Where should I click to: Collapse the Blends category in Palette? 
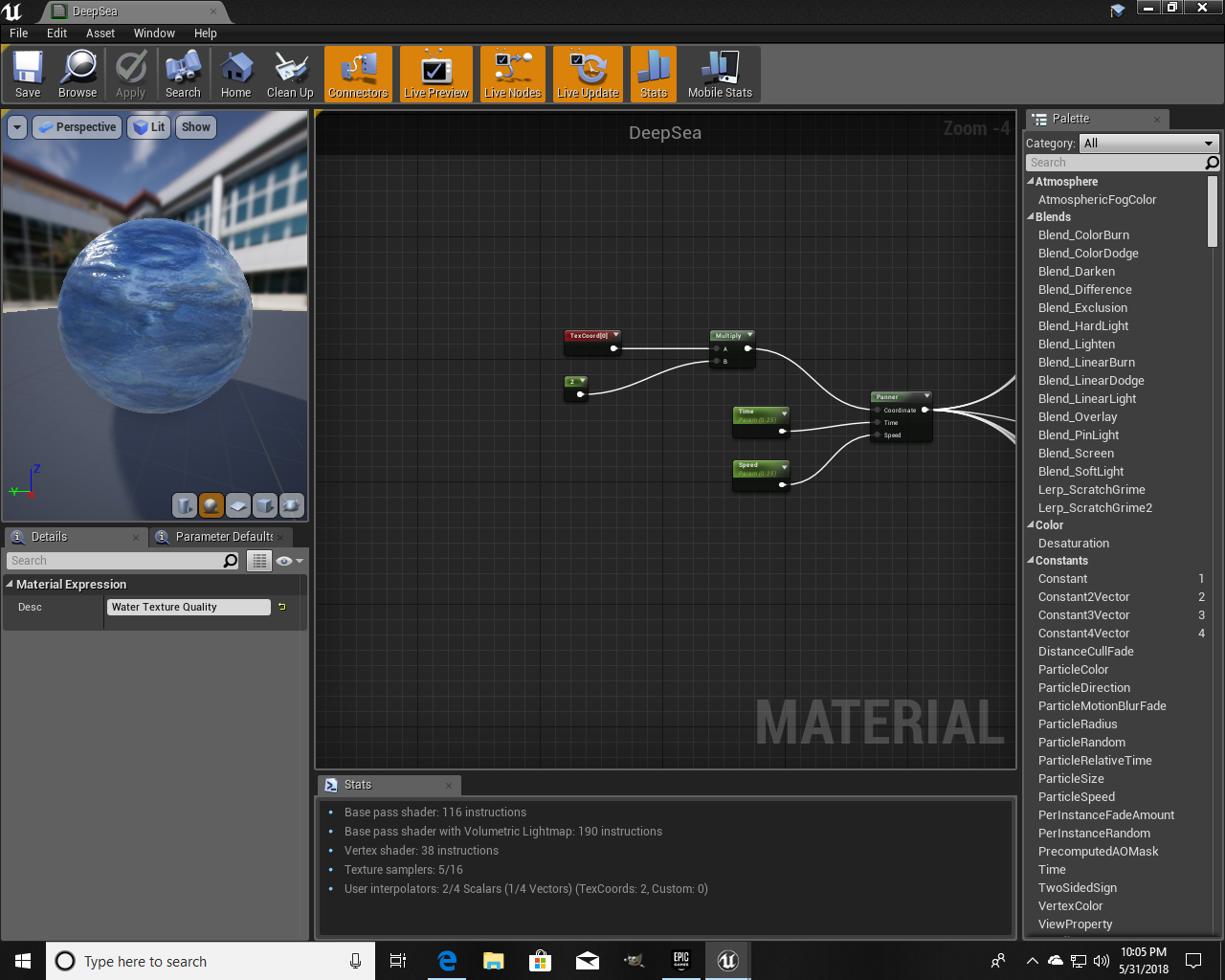[x=1031, y=216]
